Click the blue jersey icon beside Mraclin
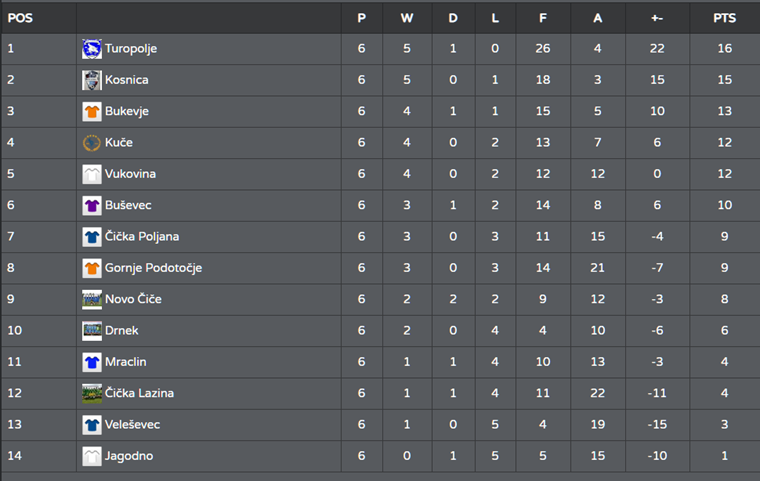Viewport: 760px width, 481px height. tap(92, 362)
